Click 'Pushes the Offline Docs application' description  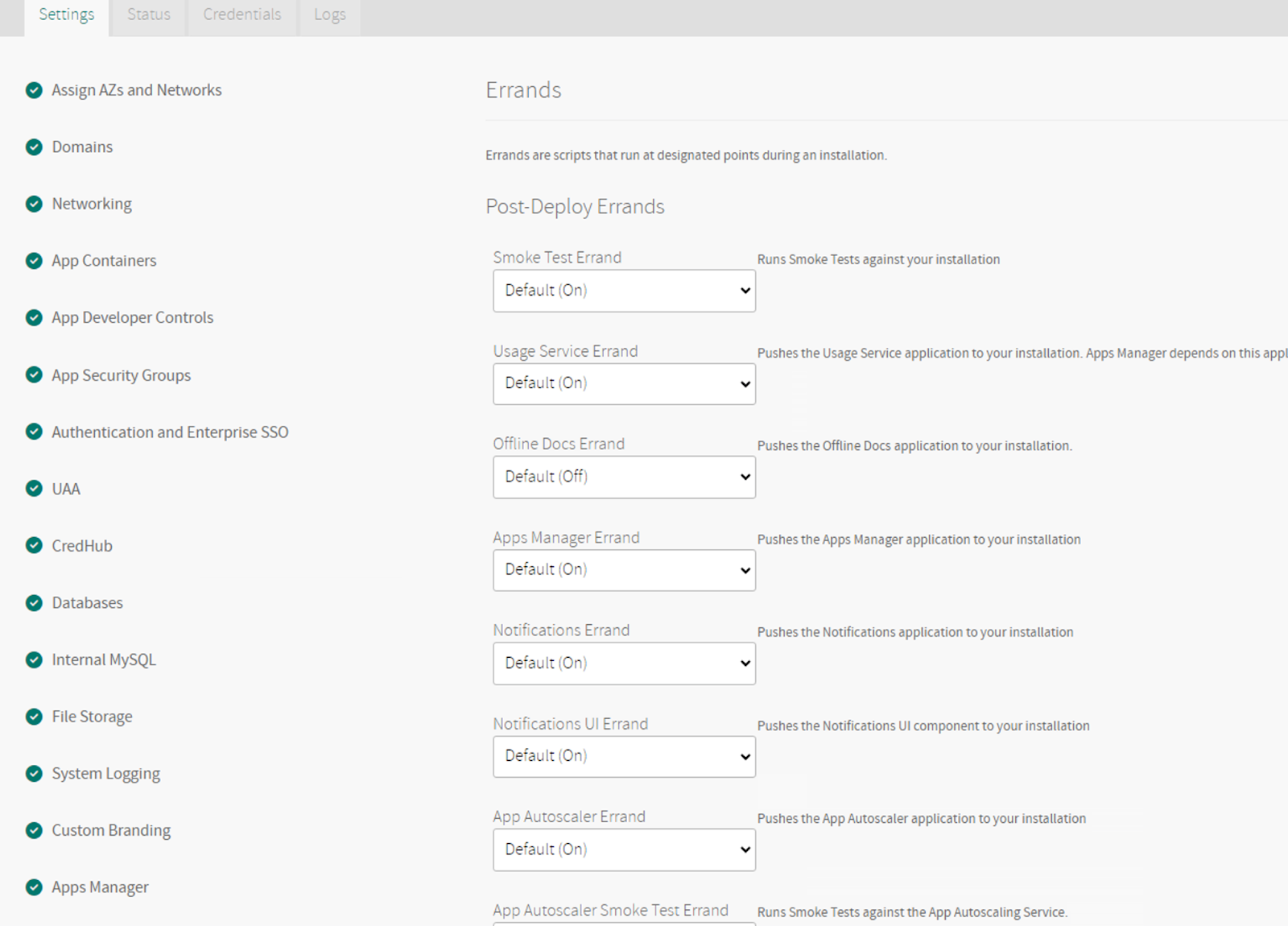click(914, 445)
